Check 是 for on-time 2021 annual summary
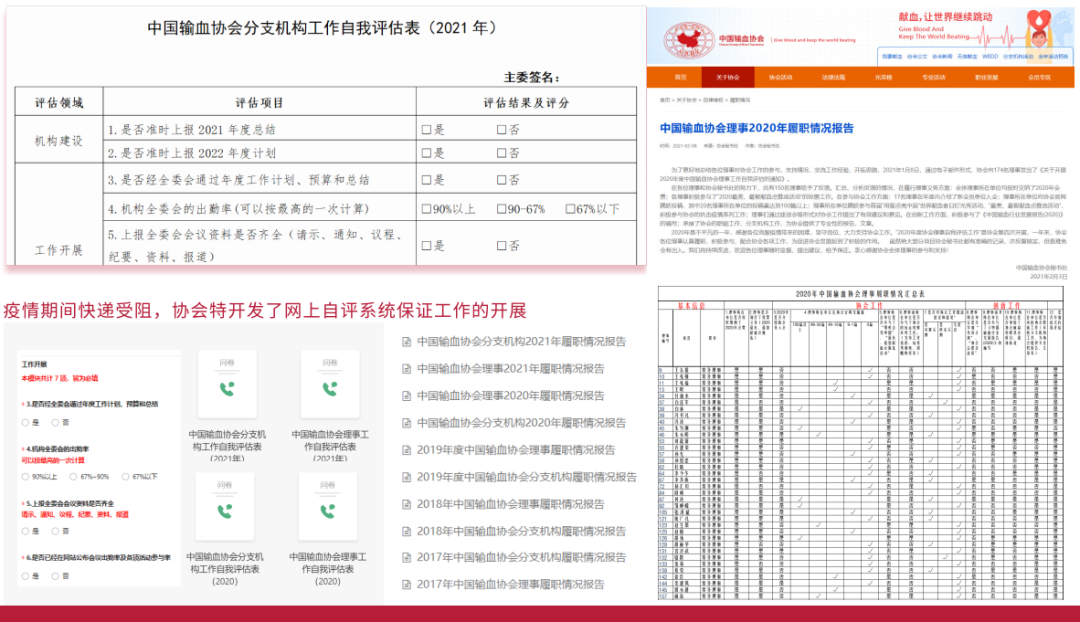 coord(426,130)
